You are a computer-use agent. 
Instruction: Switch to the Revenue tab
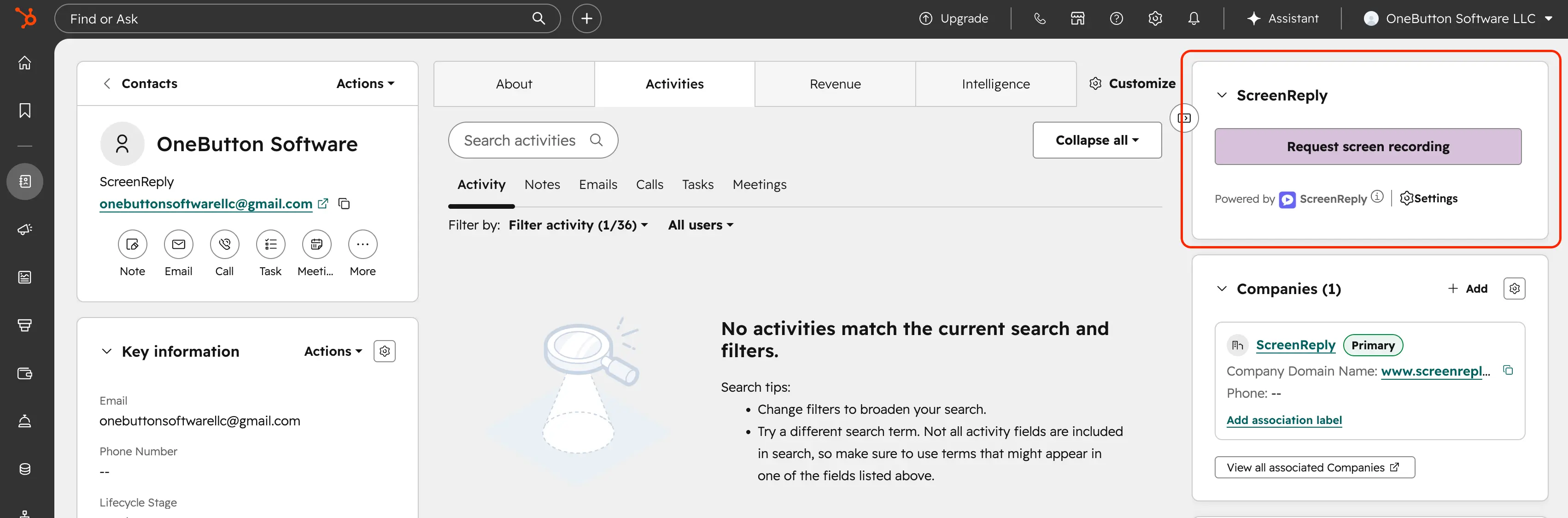(x=835, y=84)
